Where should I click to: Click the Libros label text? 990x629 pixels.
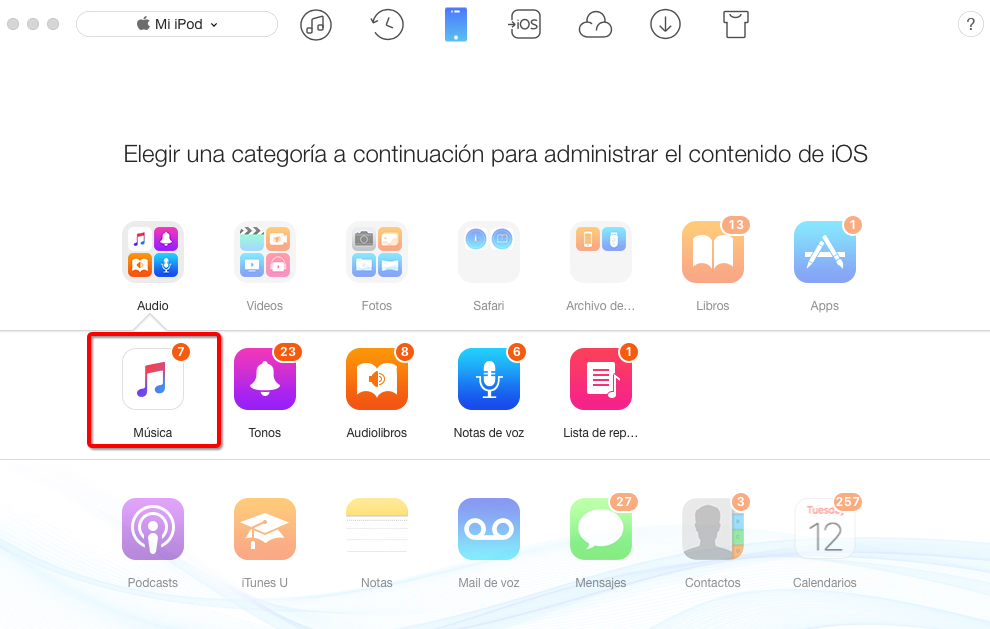(713, 306)
